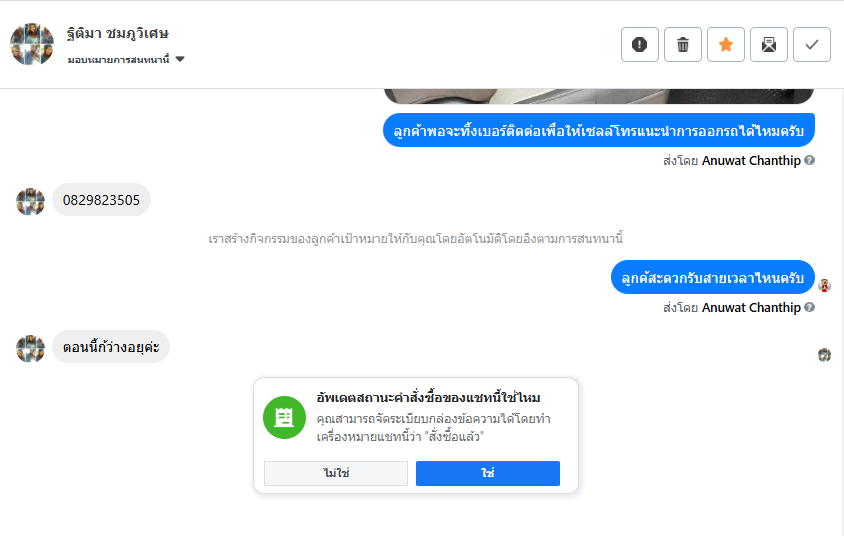
Task: Mark conversation as unread with envelope icon
Action: [x=769, y=44]
